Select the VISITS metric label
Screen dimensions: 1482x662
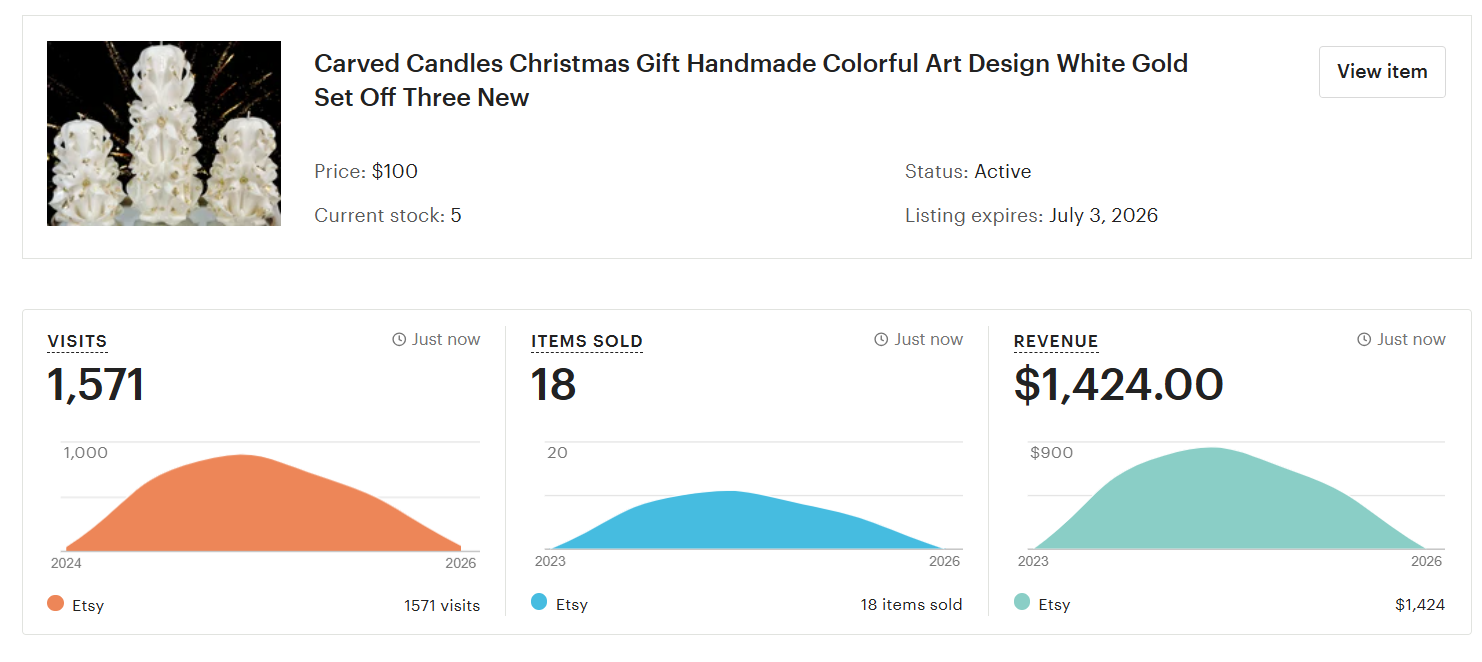(77, 341)
